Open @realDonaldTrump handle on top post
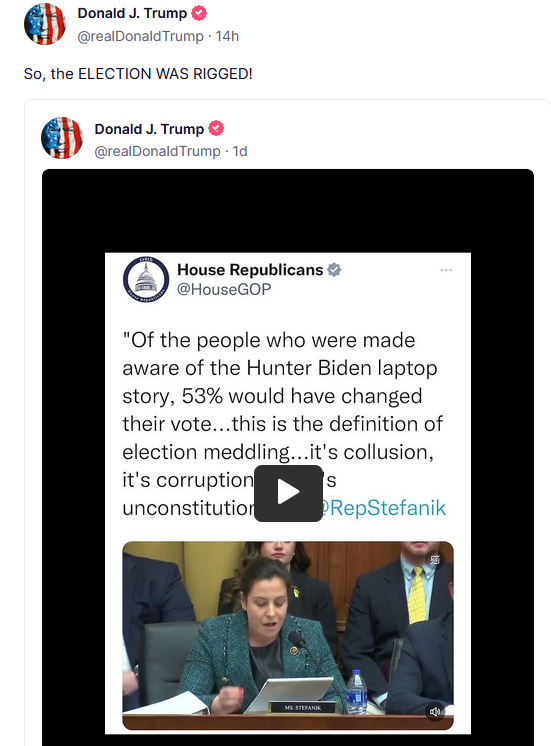The height and width of the screenshot is (746, 551). click(x=140, y=36)
